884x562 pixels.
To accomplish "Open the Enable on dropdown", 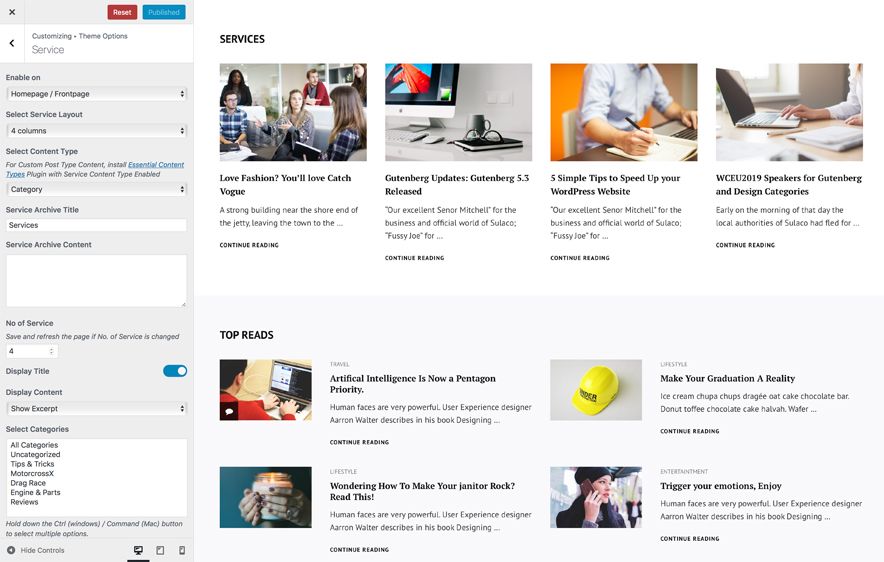I will tap(96, 94).
